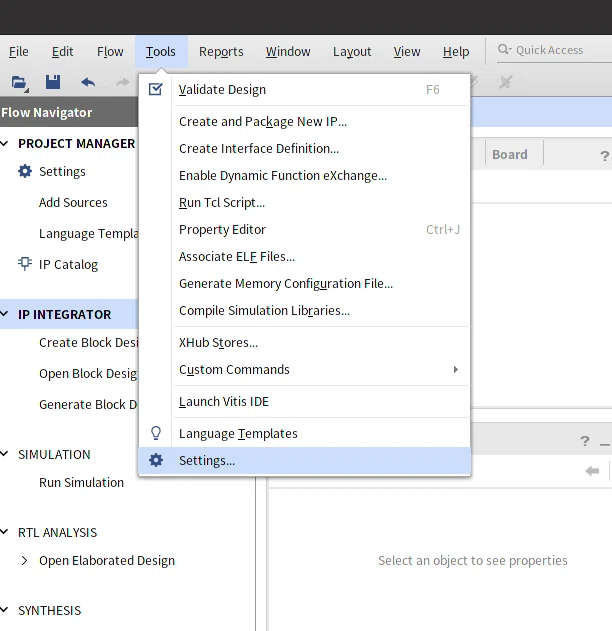Click the gear icon beside Settings... menu entry

(156, 460)
